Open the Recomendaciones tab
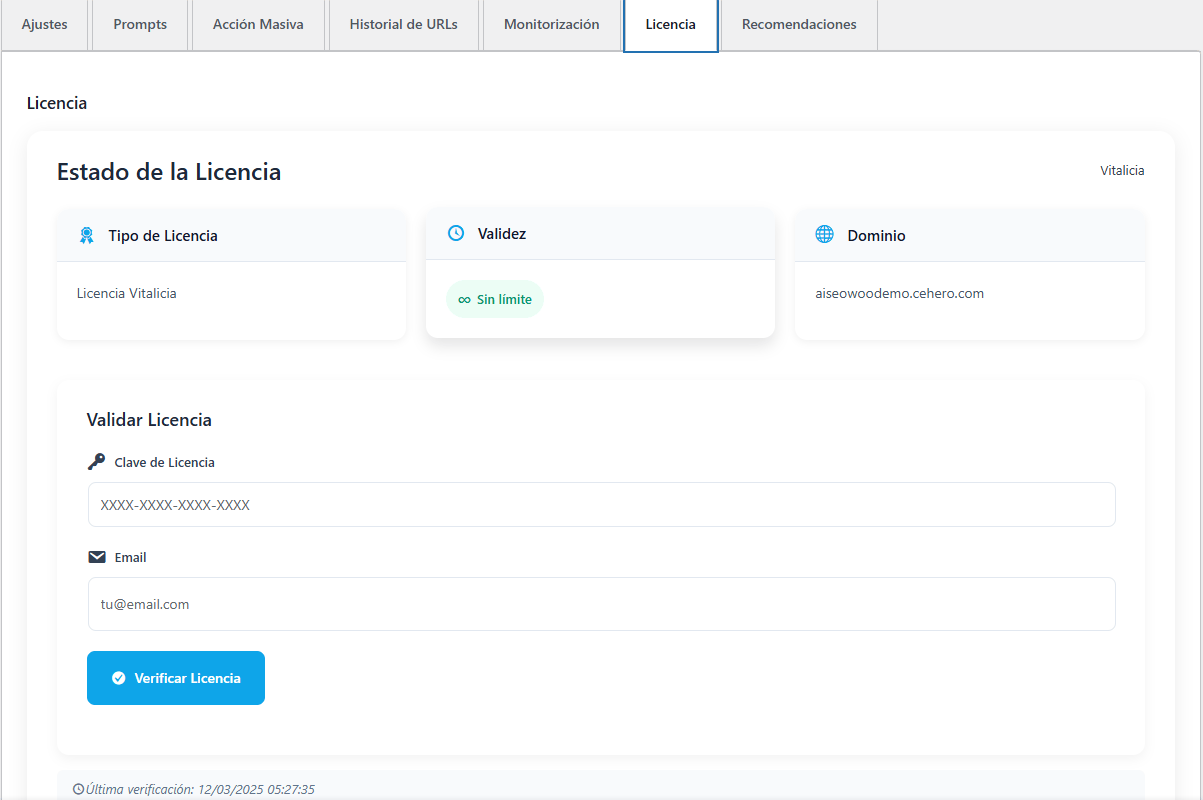1203x800 pixels. tap(798, 24)
